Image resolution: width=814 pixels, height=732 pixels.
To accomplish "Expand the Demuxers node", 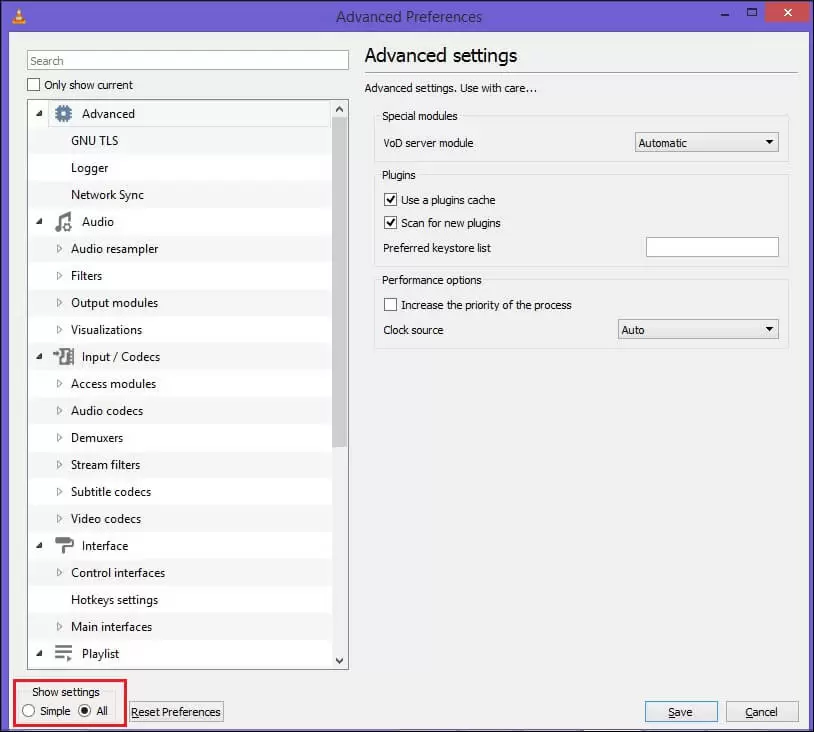I will pos(59,438).
